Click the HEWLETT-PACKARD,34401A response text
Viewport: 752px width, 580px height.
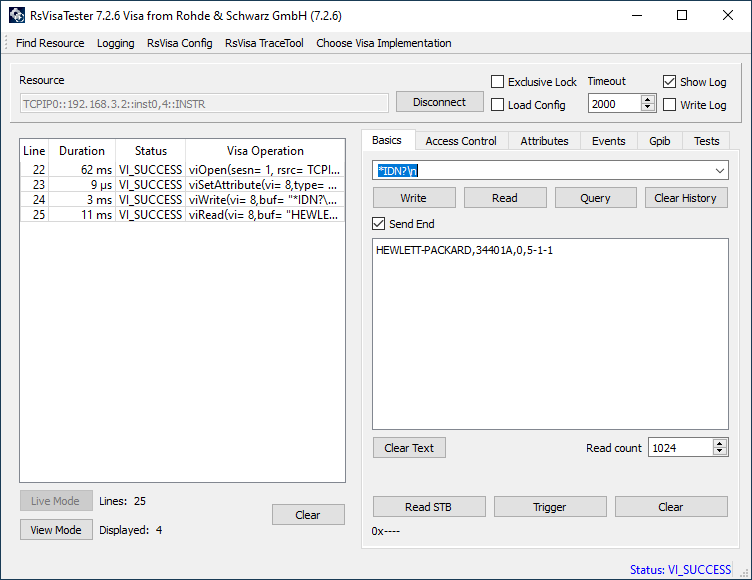point(464,250)
